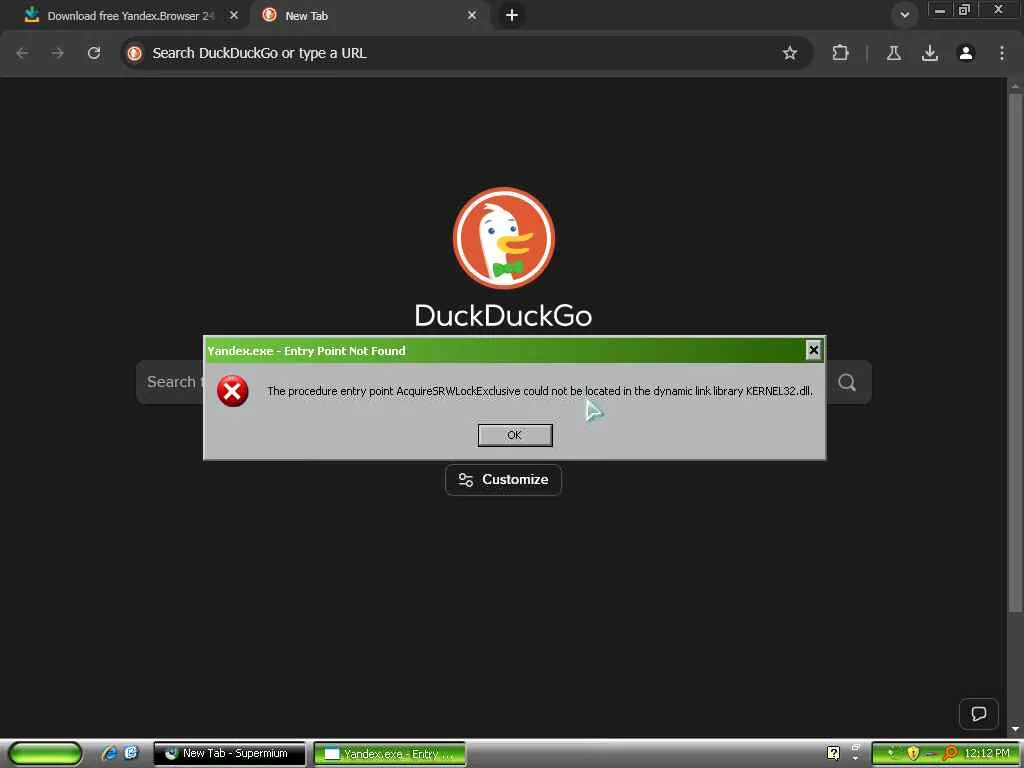Switch to New Tab - Supermium taskbar button
This screenshot has height=768, width=1024.
pyautogui.click(x=229, y=754)
